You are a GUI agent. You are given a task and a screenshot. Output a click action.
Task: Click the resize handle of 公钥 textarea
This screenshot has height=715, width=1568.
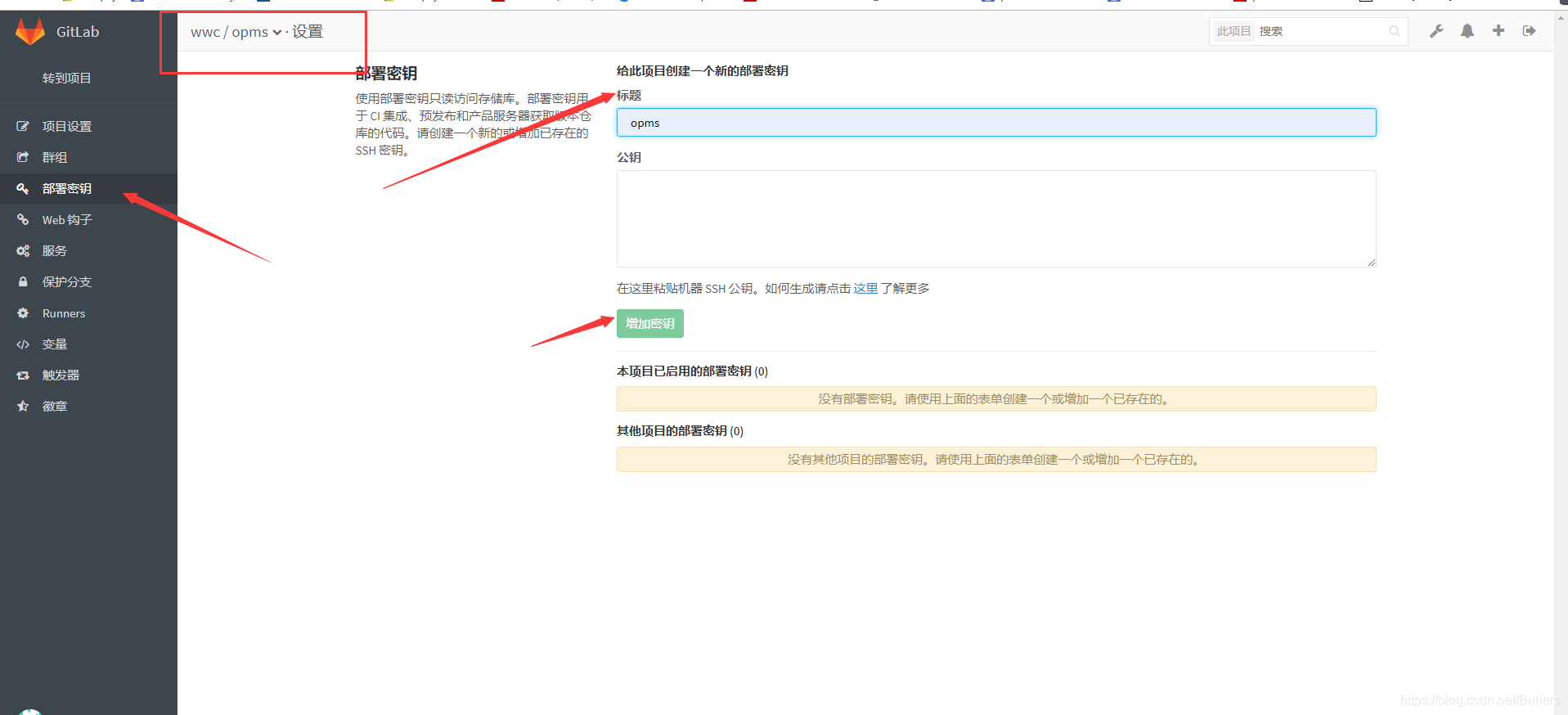coord(1372,263)
